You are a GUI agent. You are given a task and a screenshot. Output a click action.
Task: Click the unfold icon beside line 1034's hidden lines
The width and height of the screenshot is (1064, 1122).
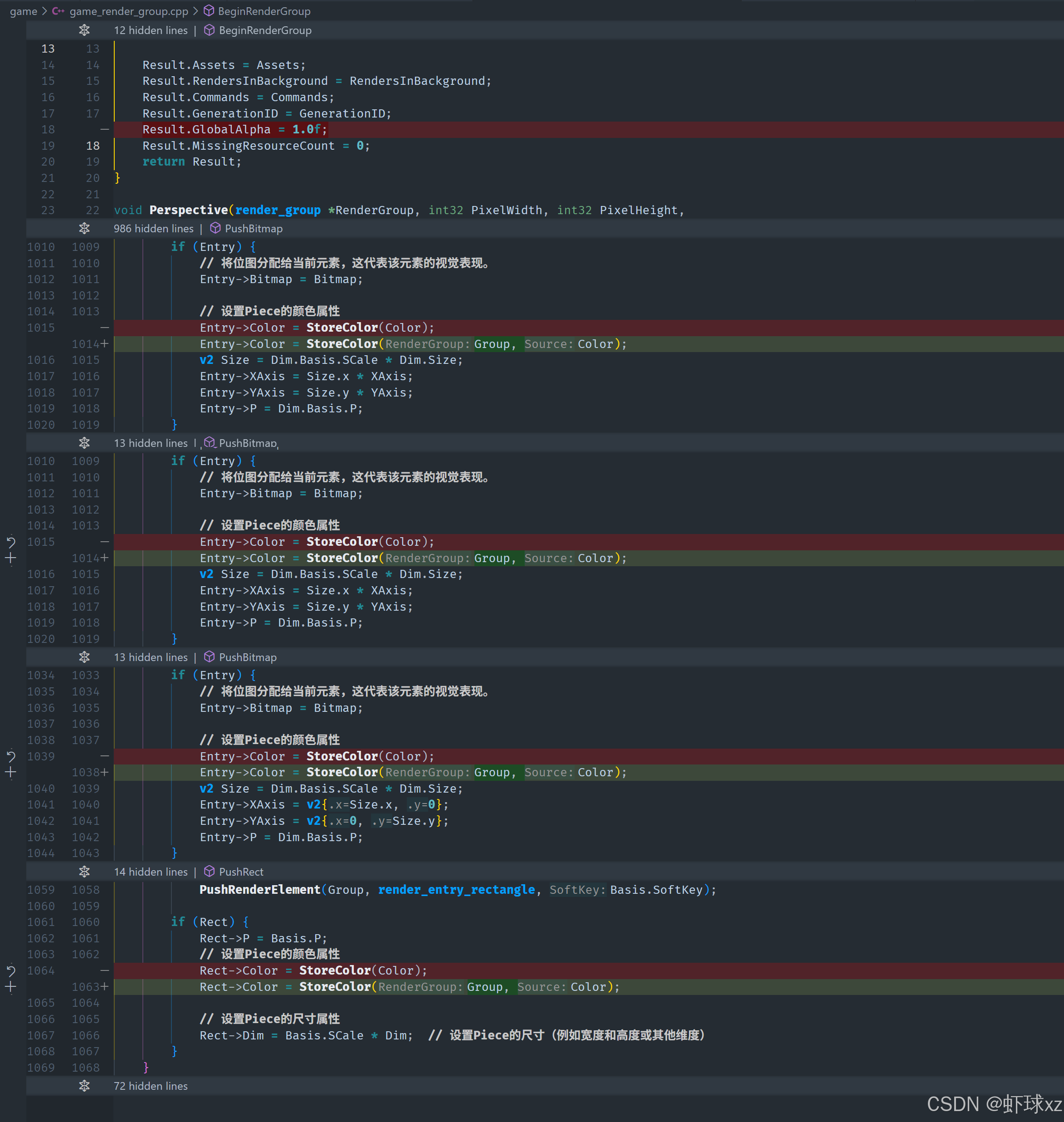pos(84,657)
